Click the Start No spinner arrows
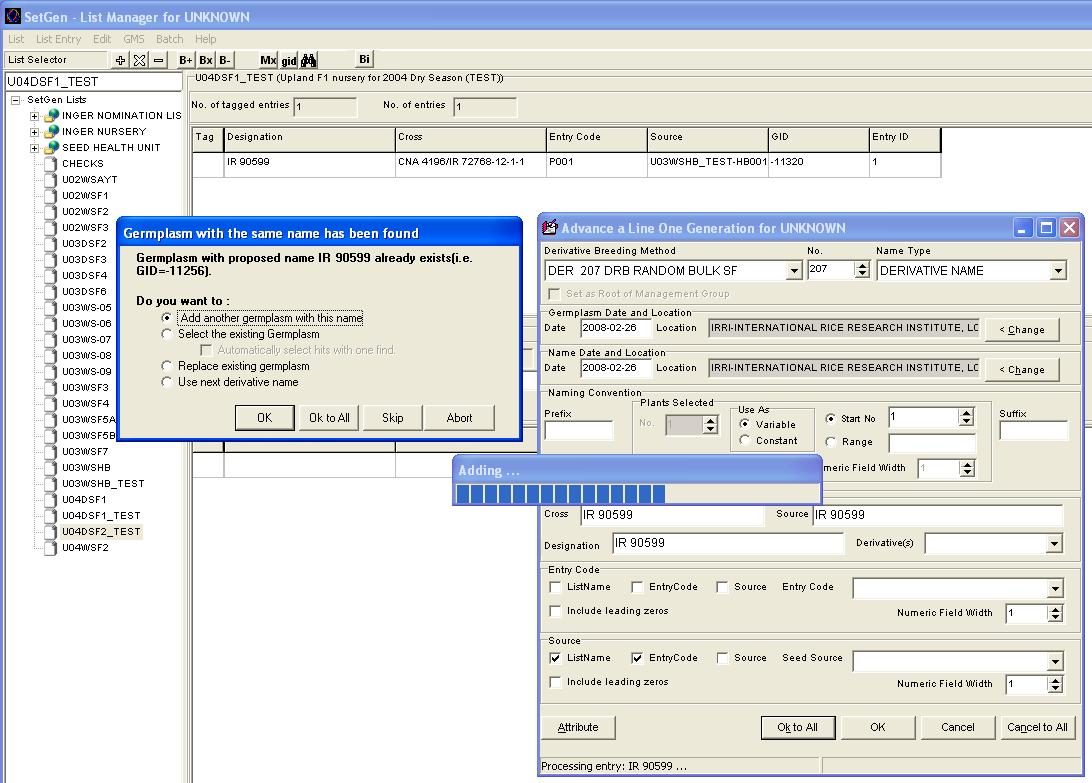Viewport: 1092px width, 783px height. [965, 417]
